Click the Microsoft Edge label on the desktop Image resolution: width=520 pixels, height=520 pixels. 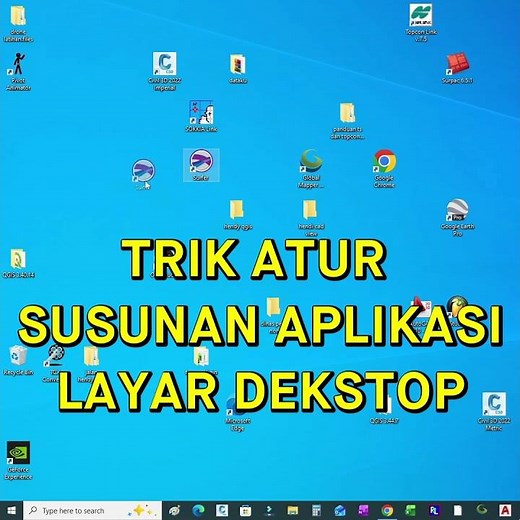(238, 424)
